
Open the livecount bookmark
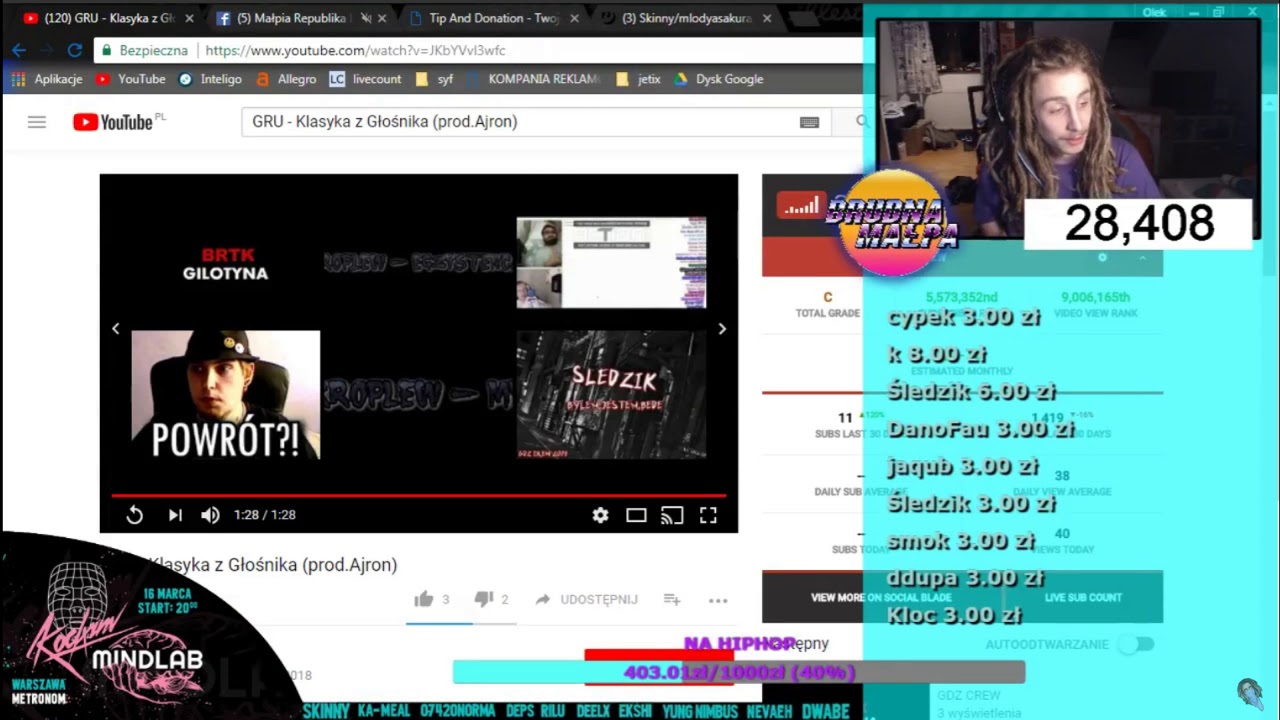click(365, 79)
